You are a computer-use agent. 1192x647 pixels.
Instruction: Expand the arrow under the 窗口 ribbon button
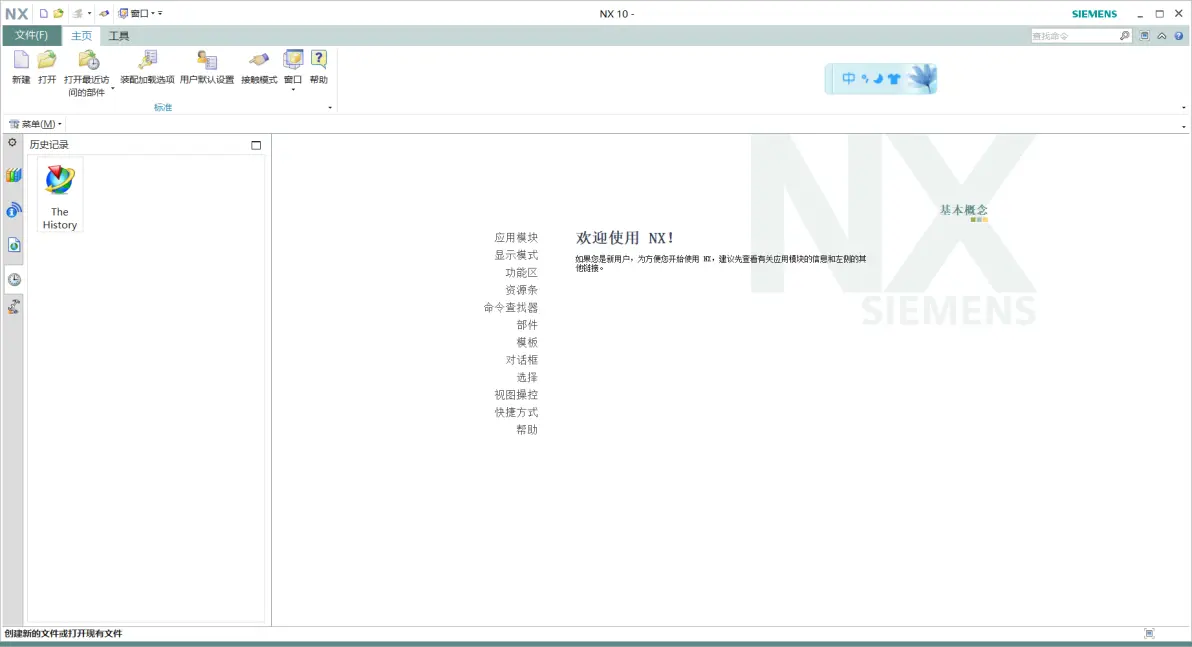pos(293,90)
